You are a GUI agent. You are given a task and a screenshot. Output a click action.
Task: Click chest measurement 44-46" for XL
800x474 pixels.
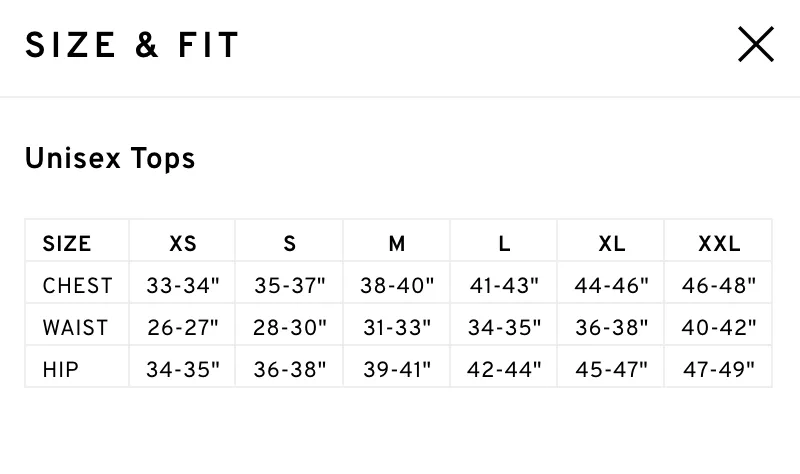(611, 286)
